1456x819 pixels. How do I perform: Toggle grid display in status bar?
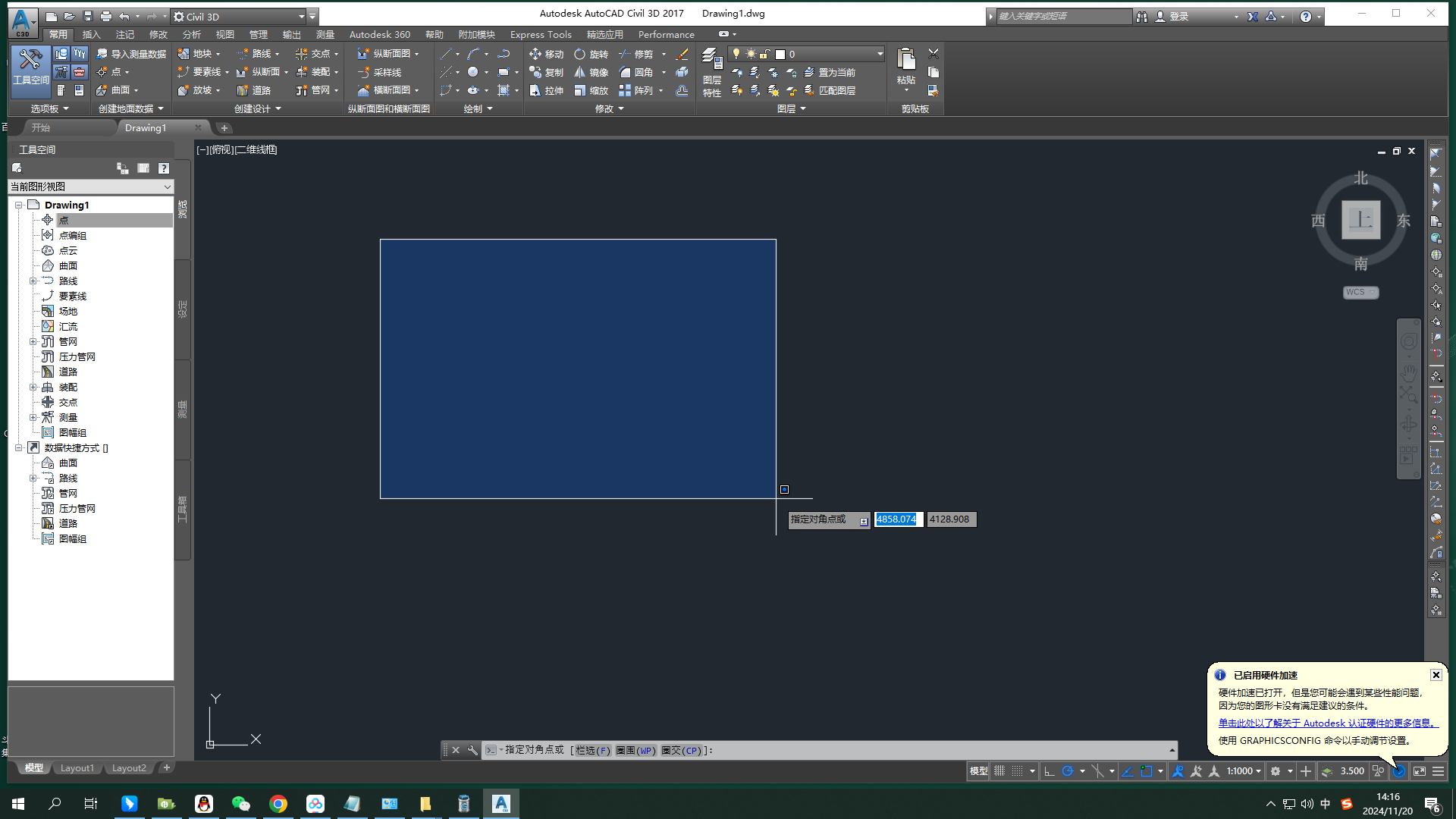pos(999,771)
